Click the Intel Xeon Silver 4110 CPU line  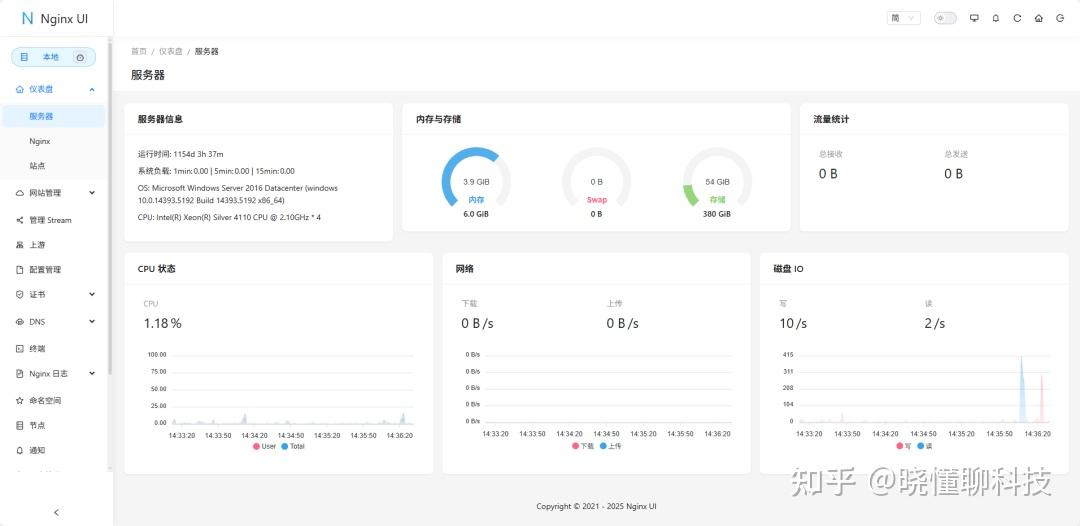[x=229, y=218]
